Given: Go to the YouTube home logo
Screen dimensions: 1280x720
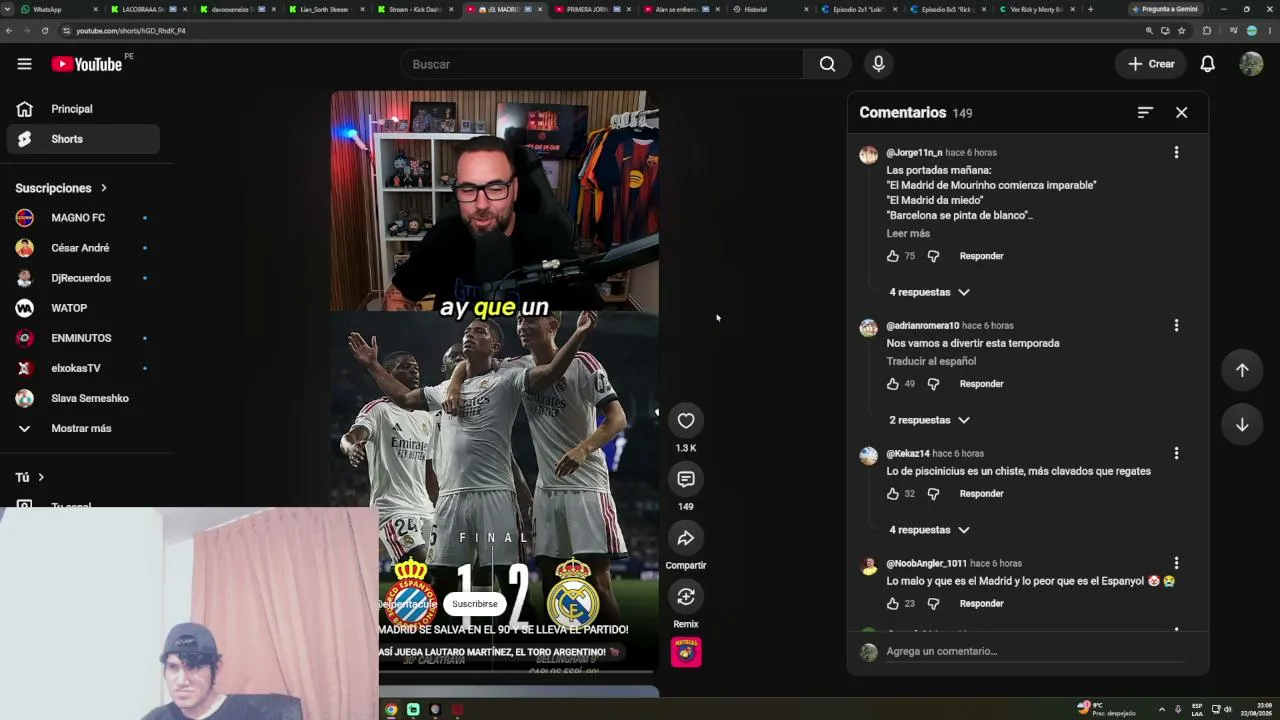Looking at the screenshot, I should [x=86, y=64].
